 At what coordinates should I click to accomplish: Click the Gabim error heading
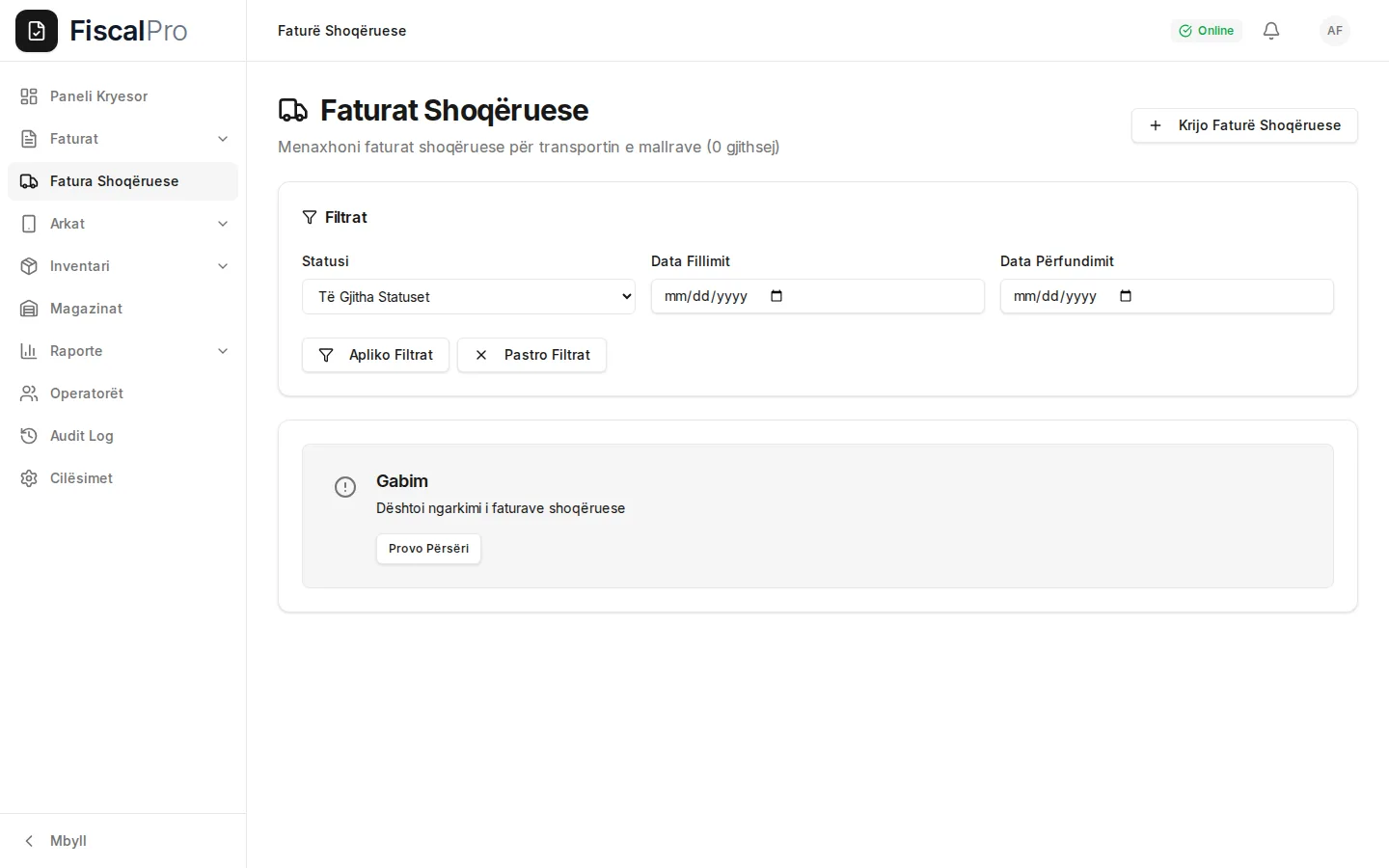click(x=402, y=481)
